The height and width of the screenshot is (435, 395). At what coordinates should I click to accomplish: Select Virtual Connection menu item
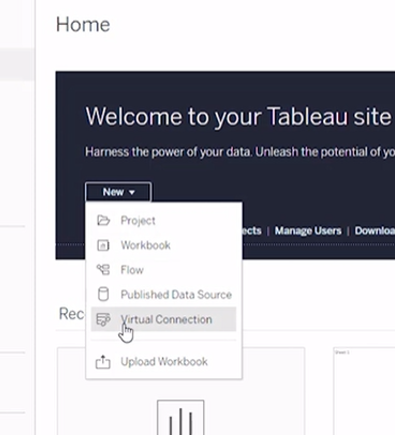(163, 319)
